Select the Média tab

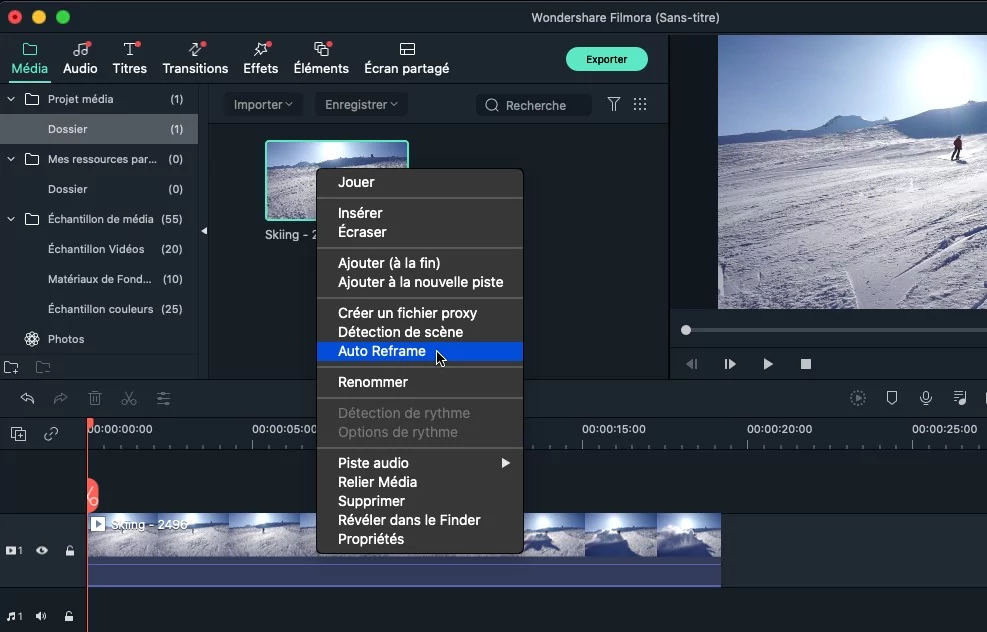coord(30,59)
